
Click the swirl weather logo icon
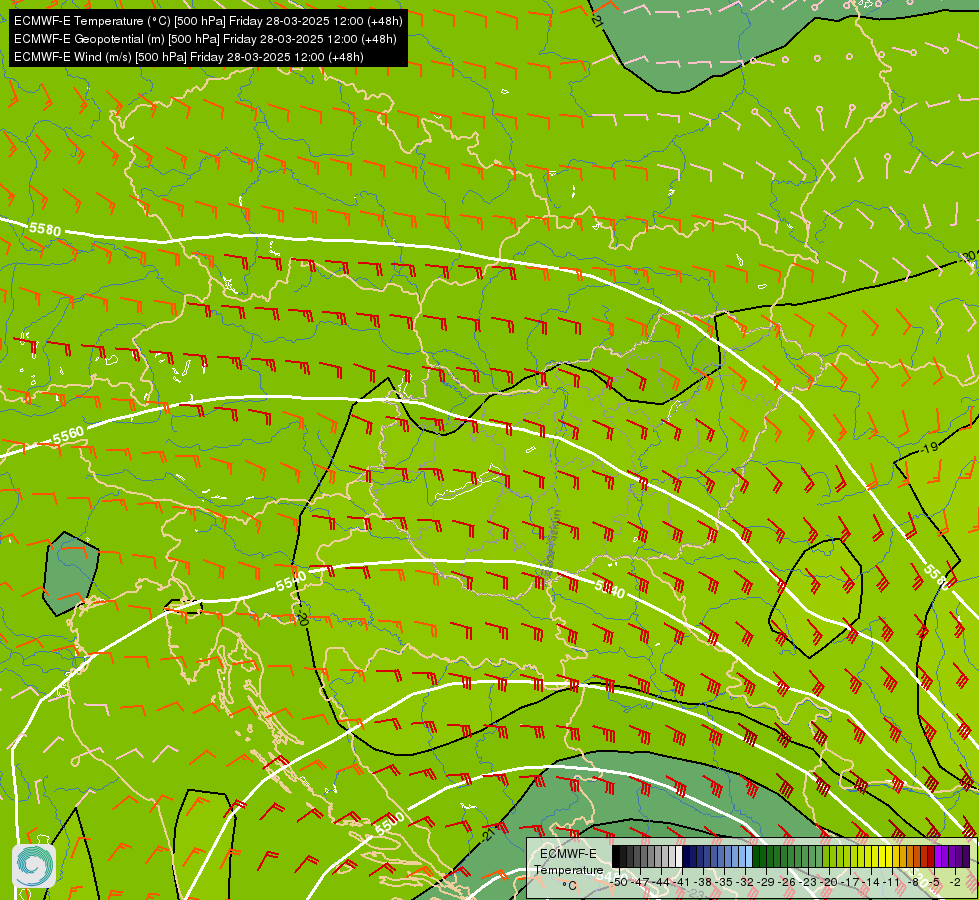click(34, 866)
